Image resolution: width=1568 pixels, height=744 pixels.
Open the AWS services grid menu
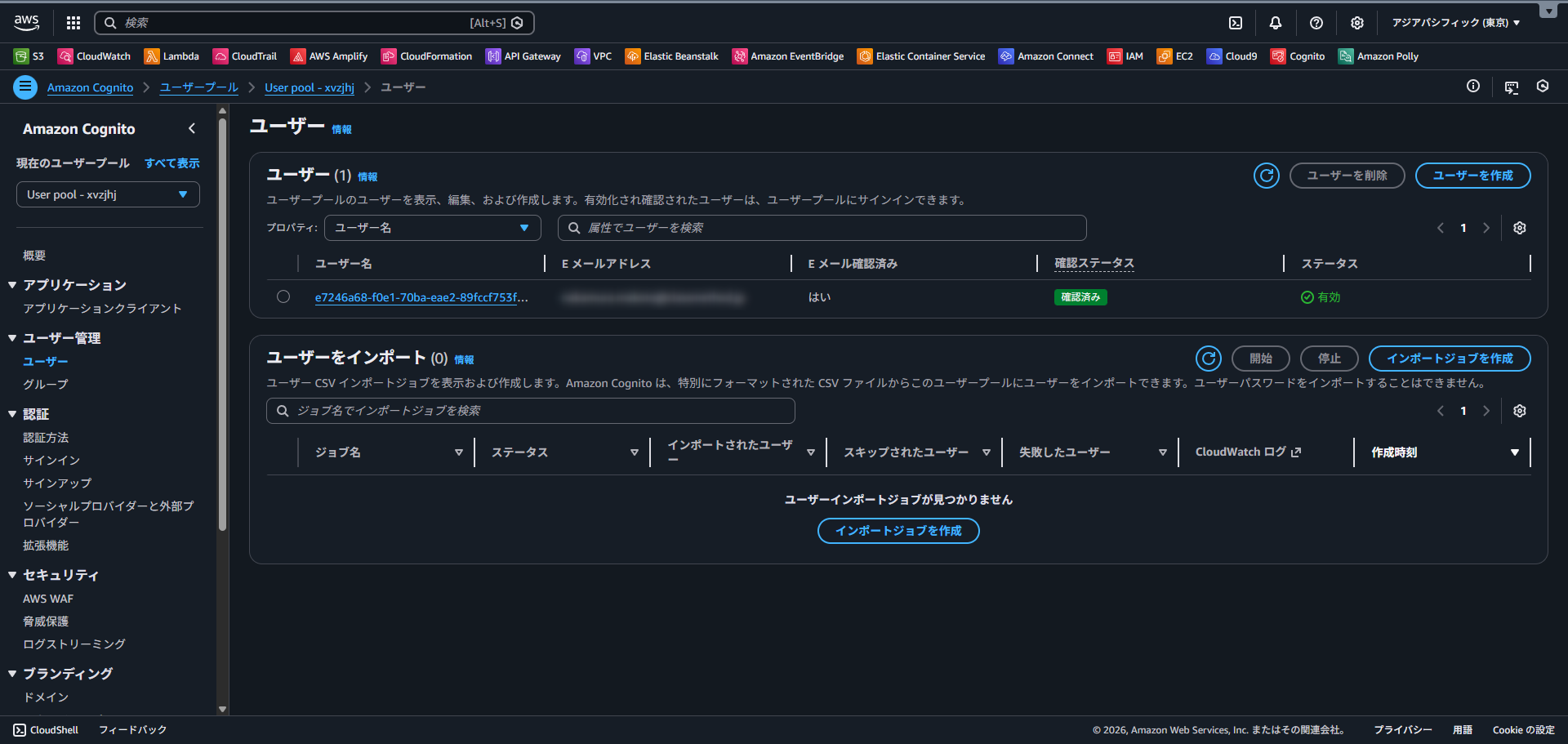click(73, 23)
